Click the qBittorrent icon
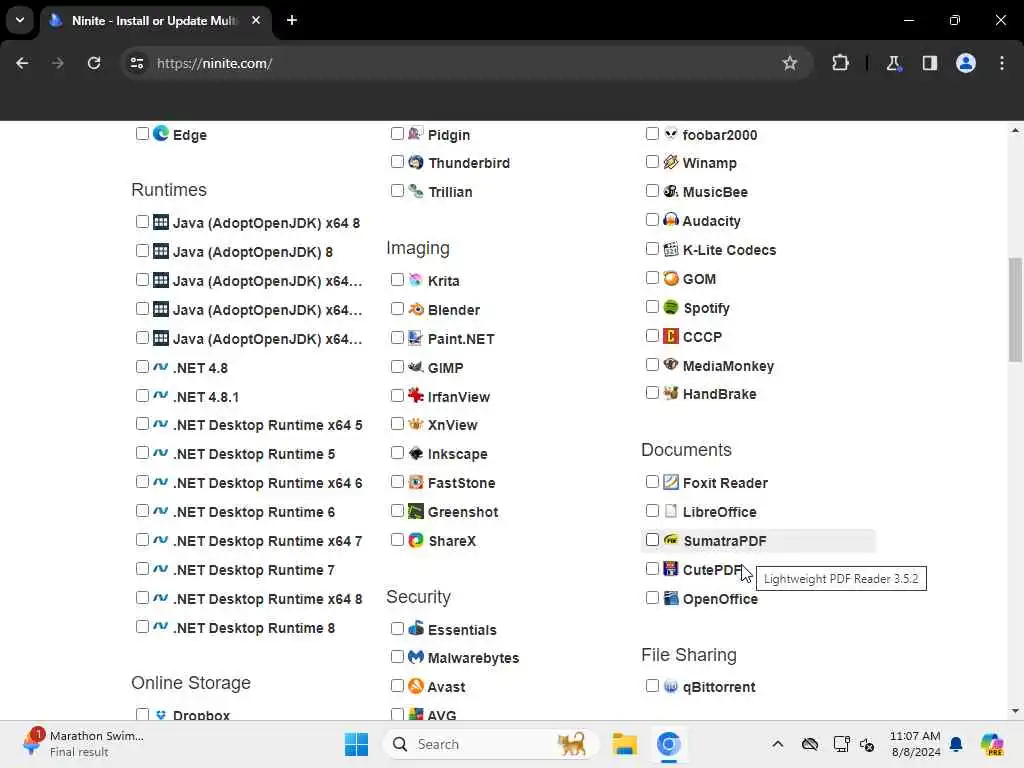Viewport: 1024px width, 768px height. pos(671,686)
